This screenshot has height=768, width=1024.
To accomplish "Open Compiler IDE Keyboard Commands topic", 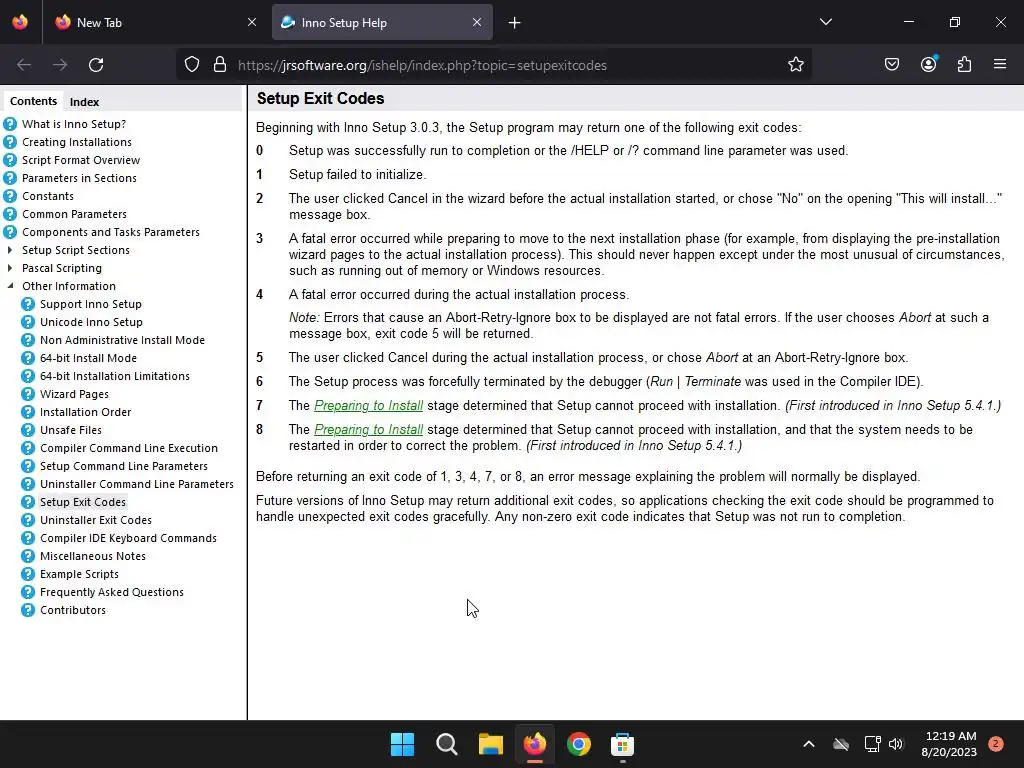I will tap(128, 538).
